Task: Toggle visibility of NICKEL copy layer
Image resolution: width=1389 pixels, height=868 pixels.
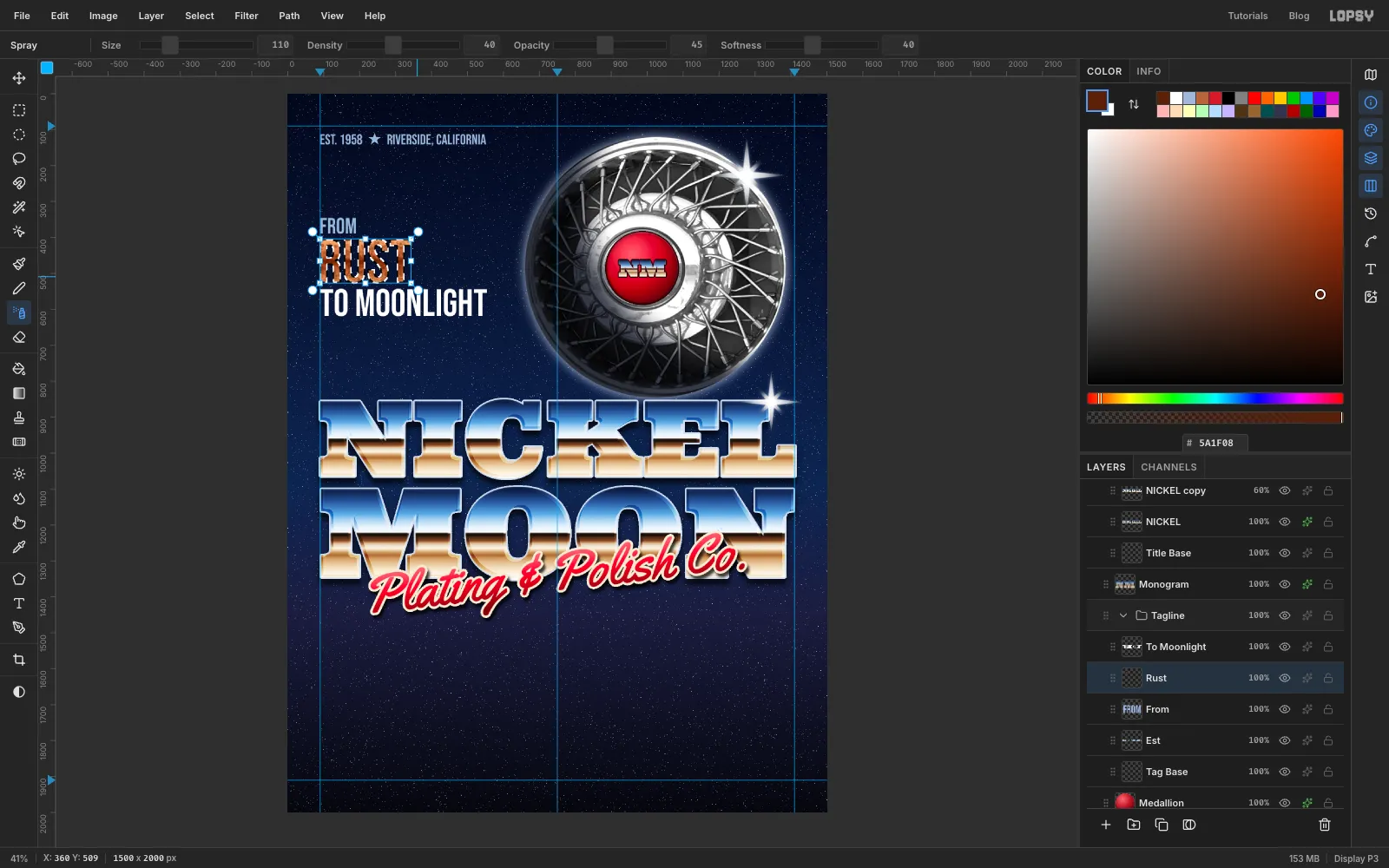Action: pyautogui.click(x=1285, y=490)
